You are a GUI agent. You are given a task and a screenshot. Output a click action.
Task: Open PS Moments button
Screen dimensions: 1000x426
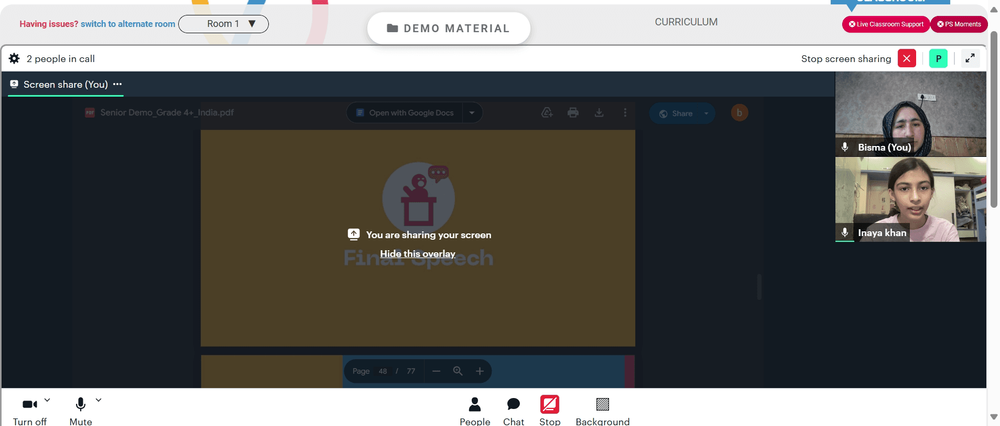click(959, 24)
